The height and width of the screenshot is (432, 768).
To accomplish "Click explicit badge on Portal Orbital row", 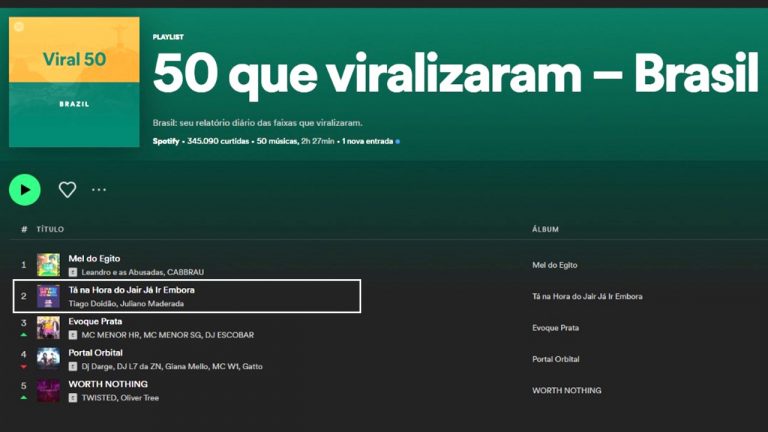I will [73, 366].
